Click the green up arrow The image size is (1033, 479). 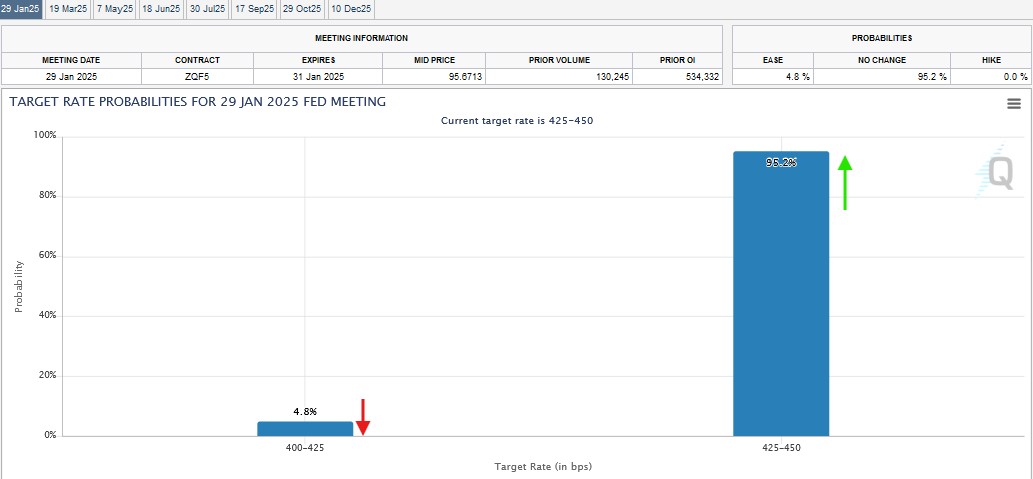[845, 182]
